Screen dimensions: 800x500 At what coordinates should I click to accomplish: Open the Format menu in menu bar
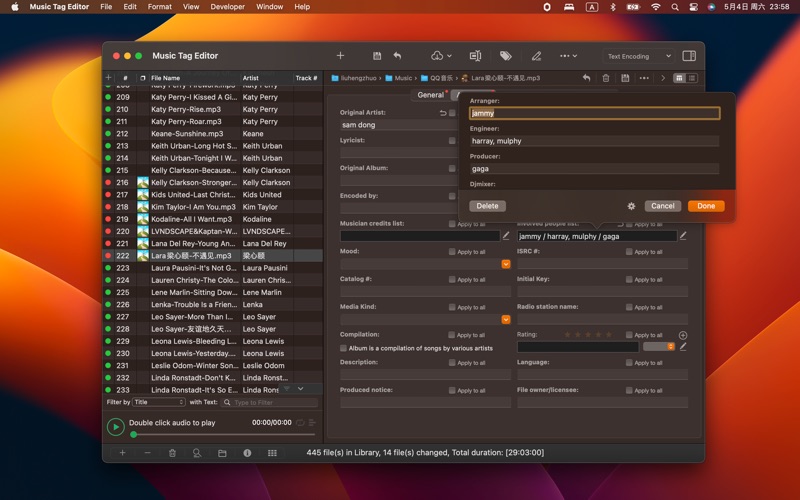pyautogui.click(x=159, y=7)
